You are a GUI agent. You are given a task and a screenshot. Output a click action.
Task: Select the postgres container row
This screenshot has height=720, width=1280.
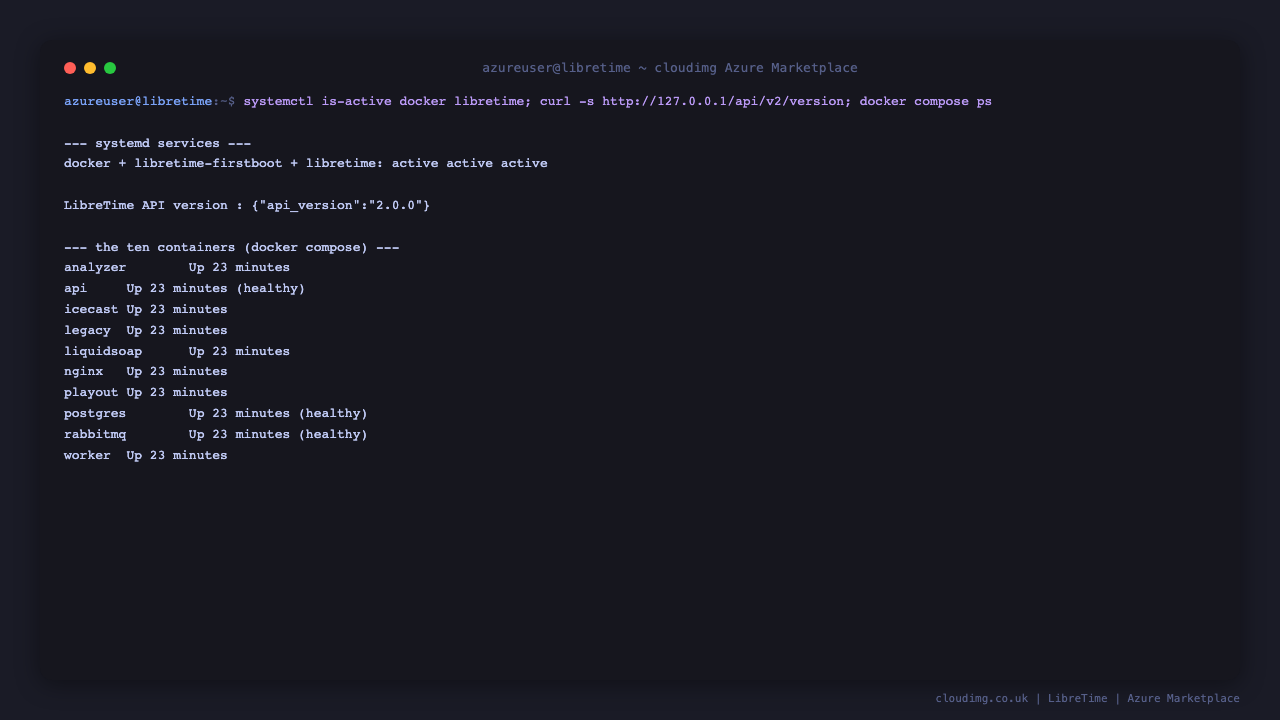click(216, 413)
